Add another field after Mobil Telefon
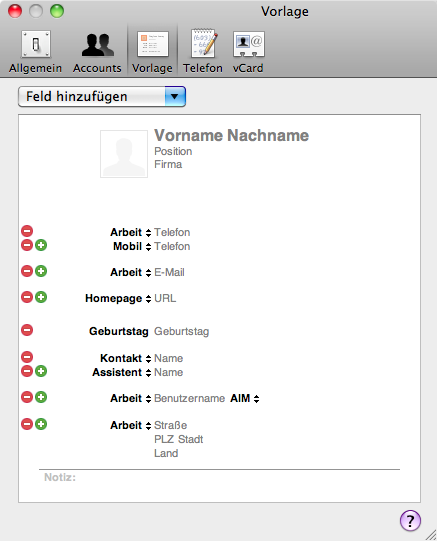 pos(41,245)
